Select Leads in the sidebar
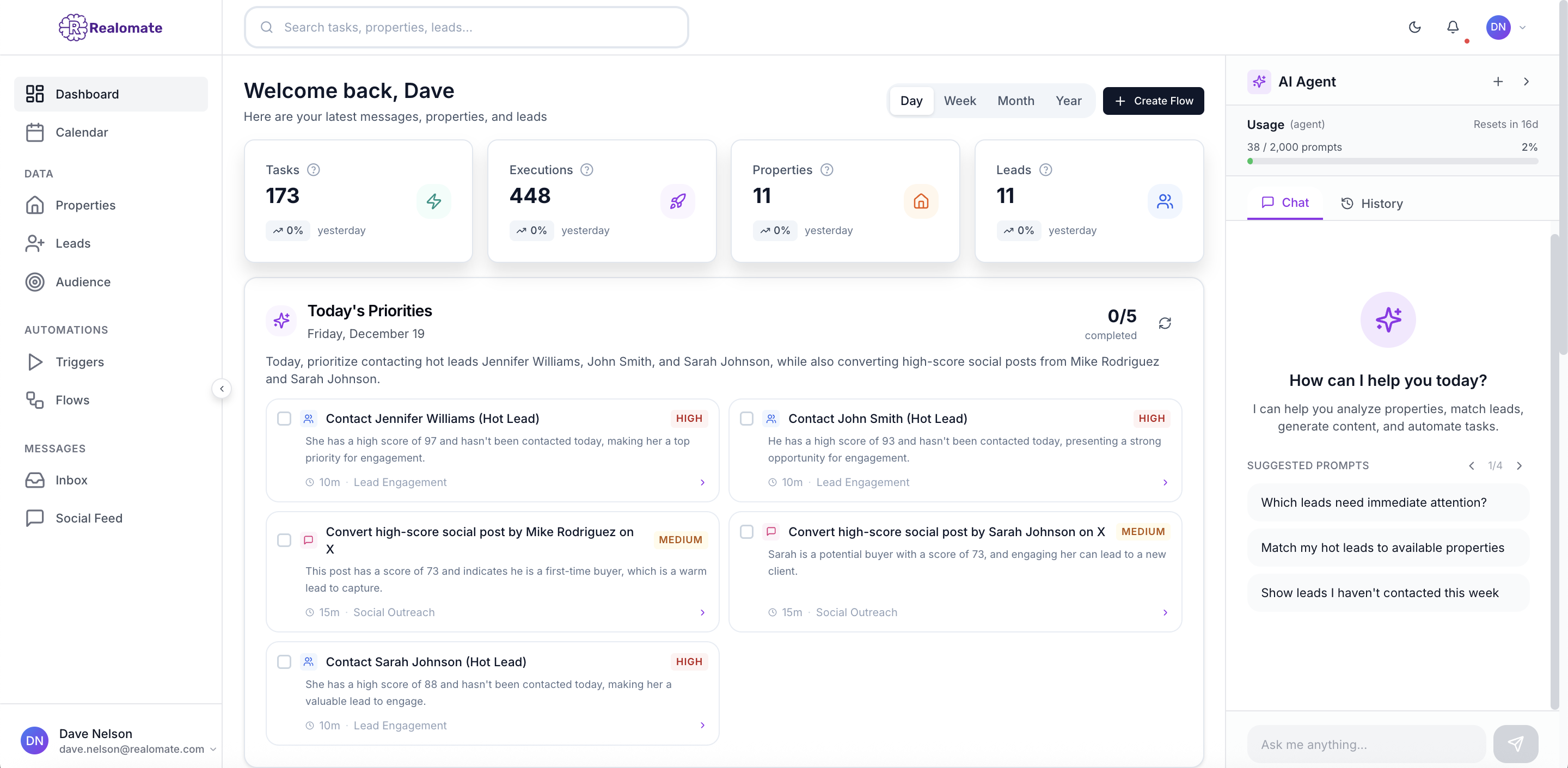Screen dimensions: 1568x768 pos(72,243)
